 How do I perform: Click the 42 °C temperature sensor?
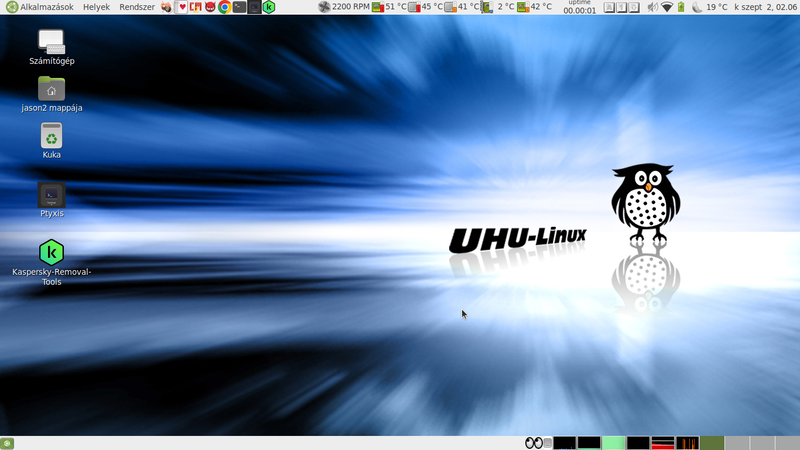[x=534, y=7]
